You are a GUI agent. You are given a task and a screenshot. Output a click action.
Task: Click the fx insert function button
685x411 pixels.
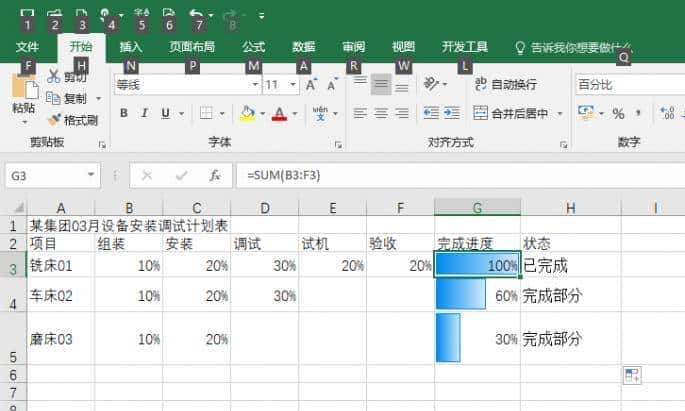coord(214,176)
